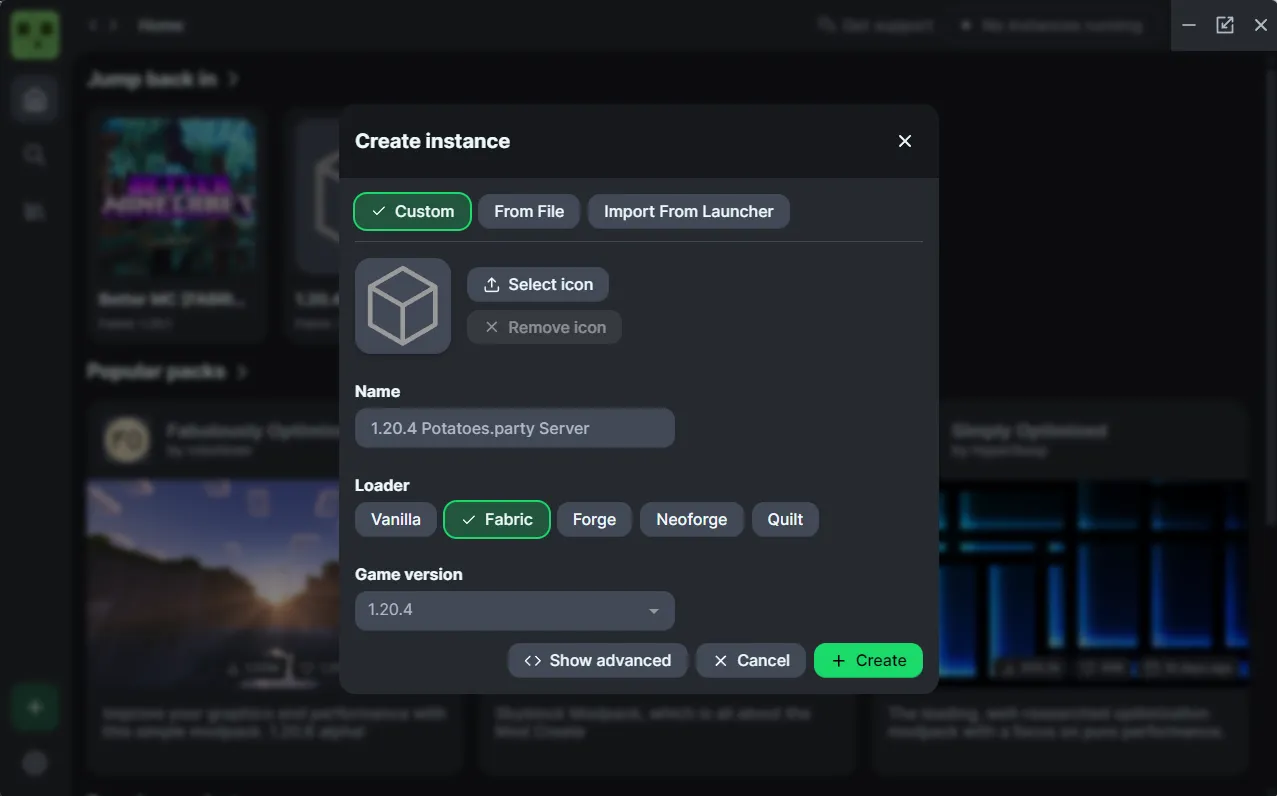Select the Quilt loader
This screenshot has height=796, width=1277.
coord(785,519)
